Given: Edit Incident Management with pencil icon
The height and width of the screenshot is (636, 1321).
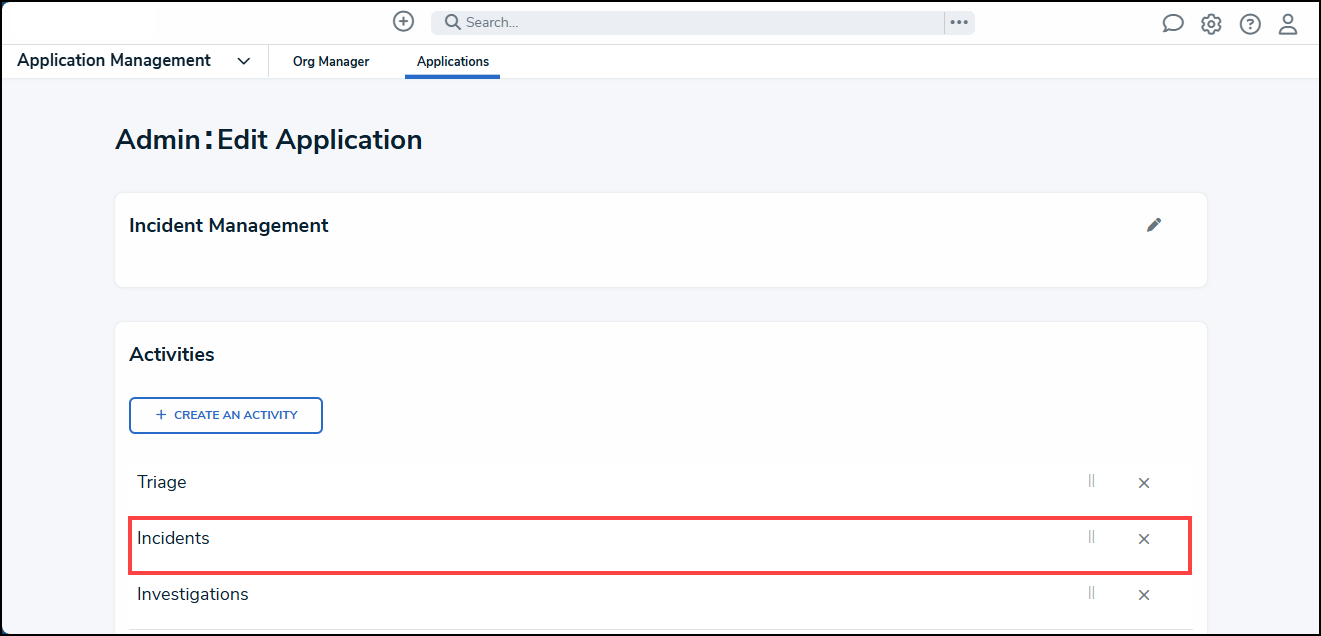Looking at the screenshot, I should point(1154,225).
